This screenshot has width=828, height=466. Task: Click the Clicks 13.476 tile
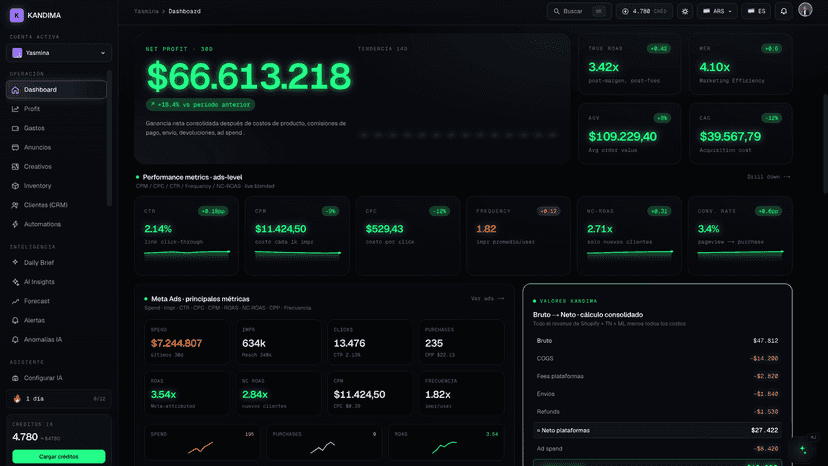(370, 342)
